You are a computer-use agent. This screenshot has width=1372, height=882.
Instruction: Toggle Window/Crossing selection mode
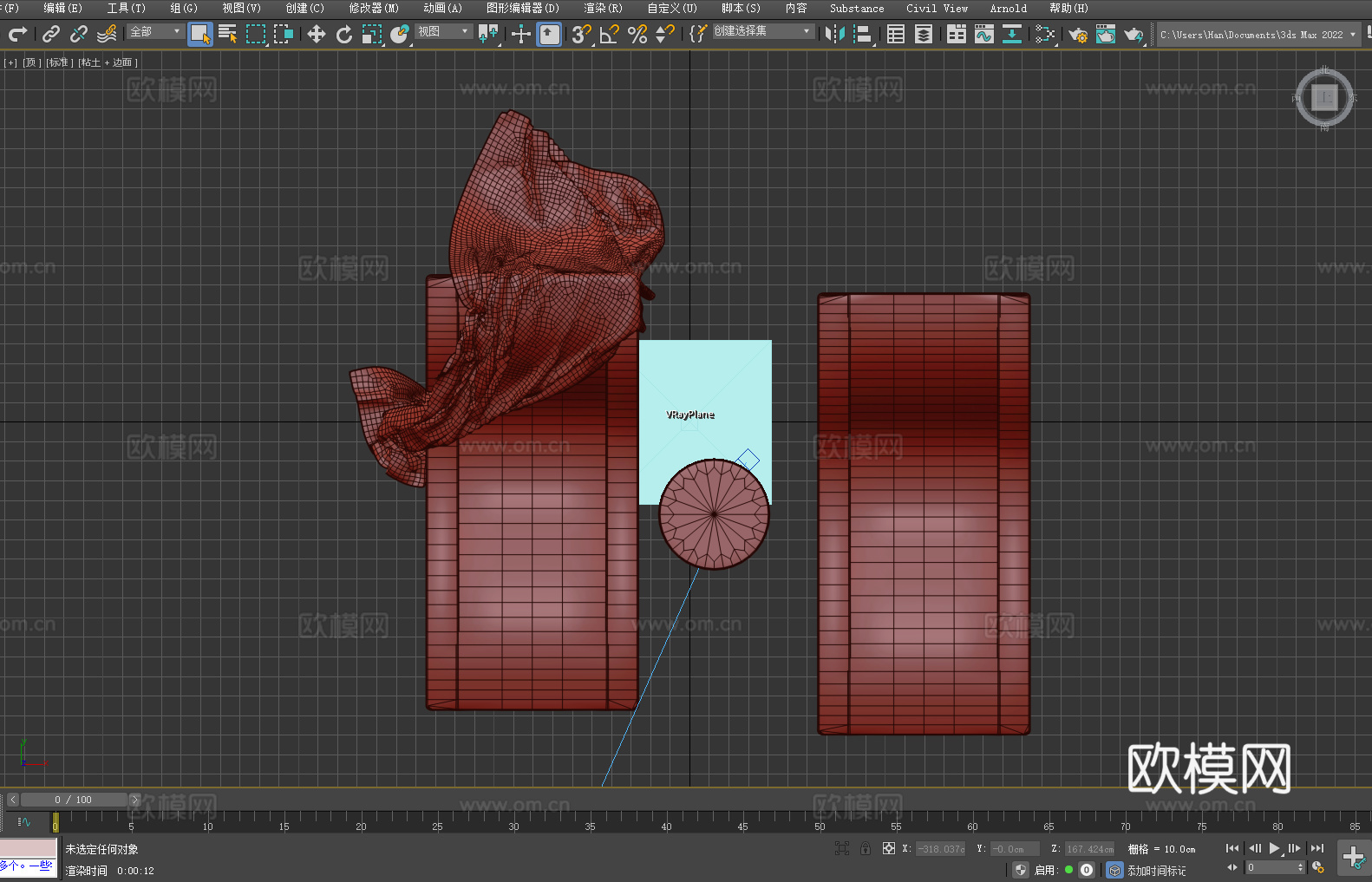(284, 34)
